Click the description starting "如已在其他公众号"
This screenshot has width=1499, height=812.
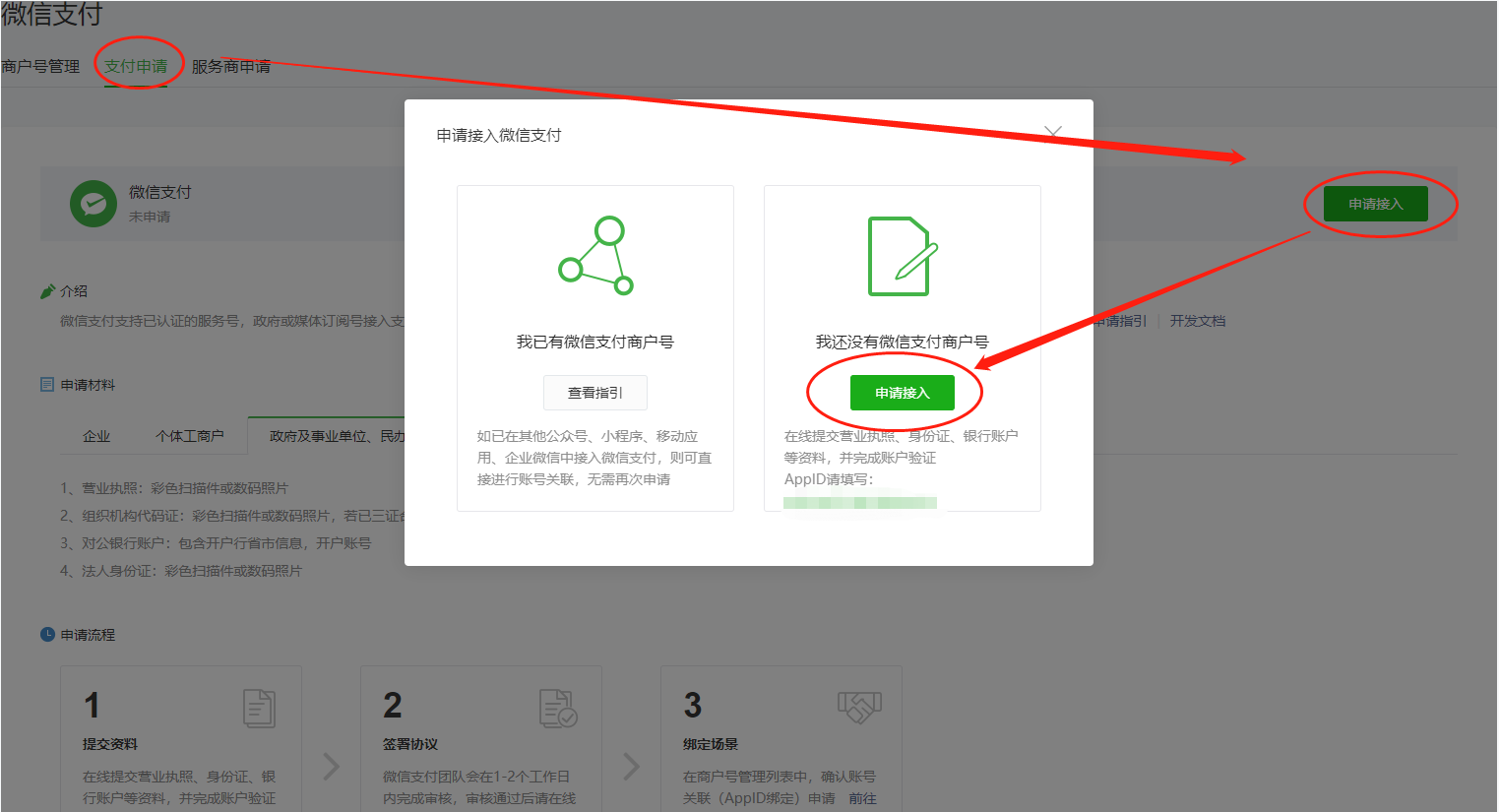coord(594,458)
